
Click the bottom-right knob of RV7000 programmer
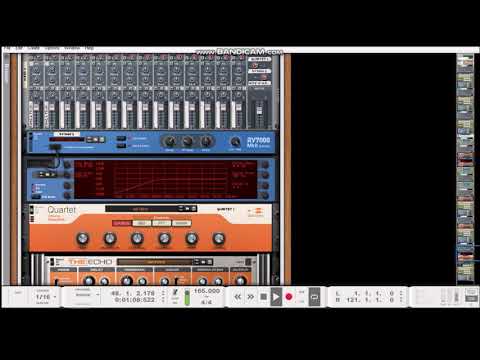[x=265, y=195]
